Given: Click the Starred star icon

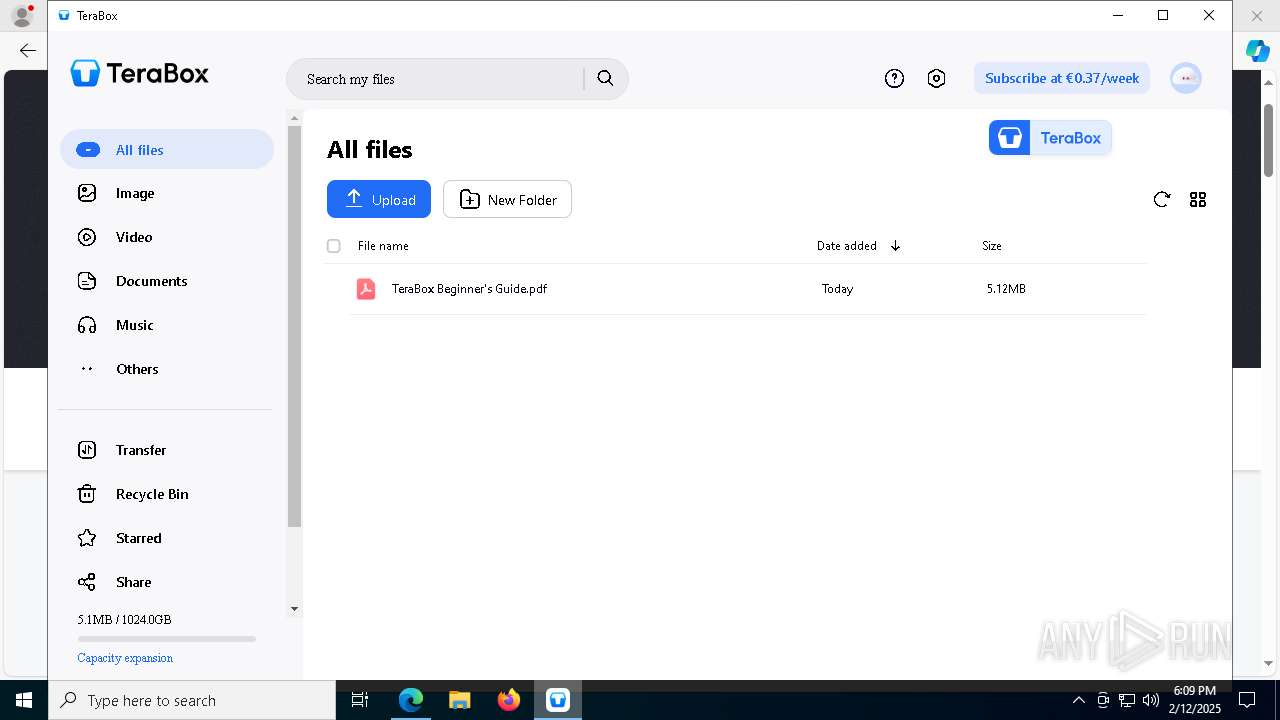Looking at the screenshot, I should click(87, 538).
